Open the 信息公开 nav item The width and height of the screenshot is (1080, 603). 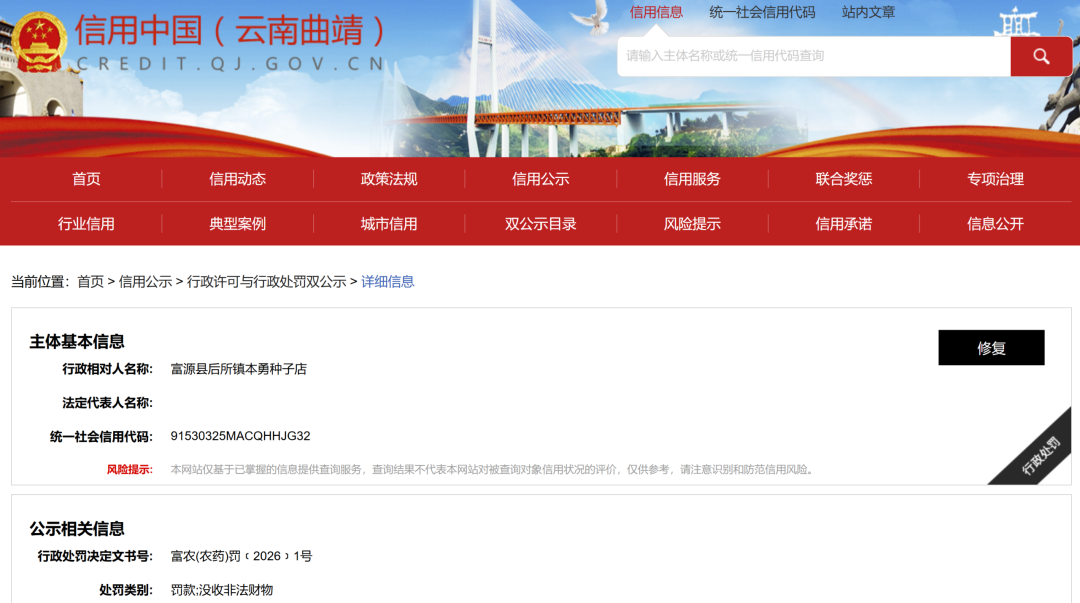click(995, 224)
